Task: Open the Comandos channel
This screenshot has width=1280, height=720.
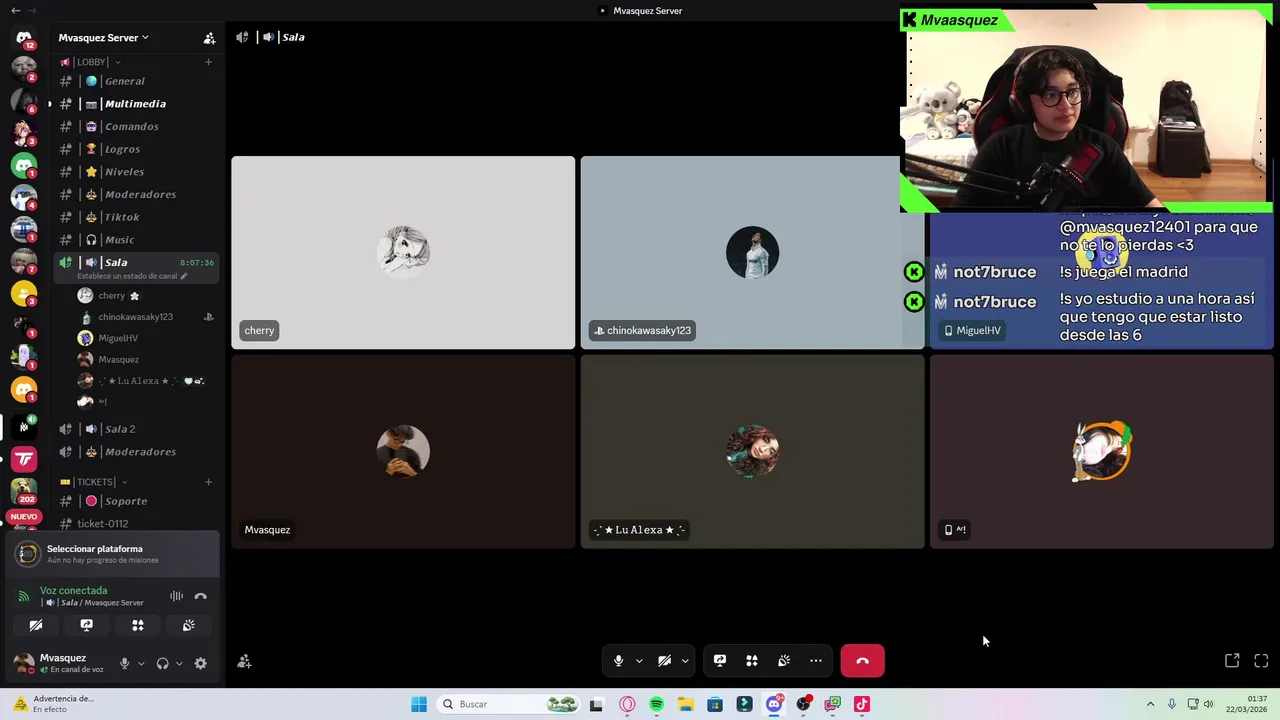Action: tap(135, 127)
